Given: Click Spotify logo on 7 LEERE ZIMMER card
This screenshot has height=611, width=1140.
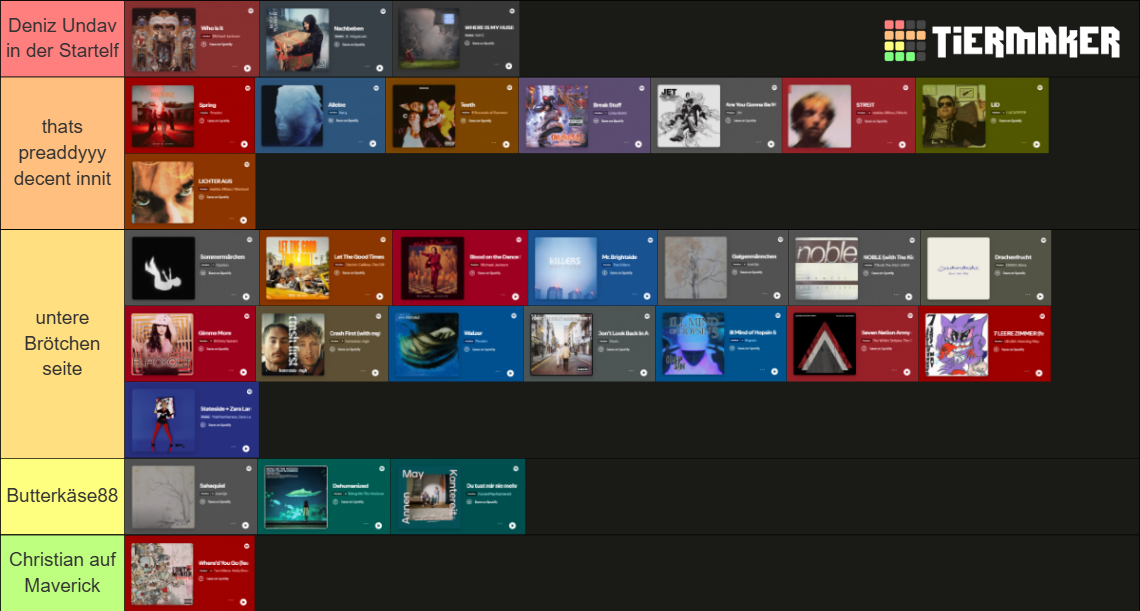Looking at the screenshot, I should pos(1041,316).
